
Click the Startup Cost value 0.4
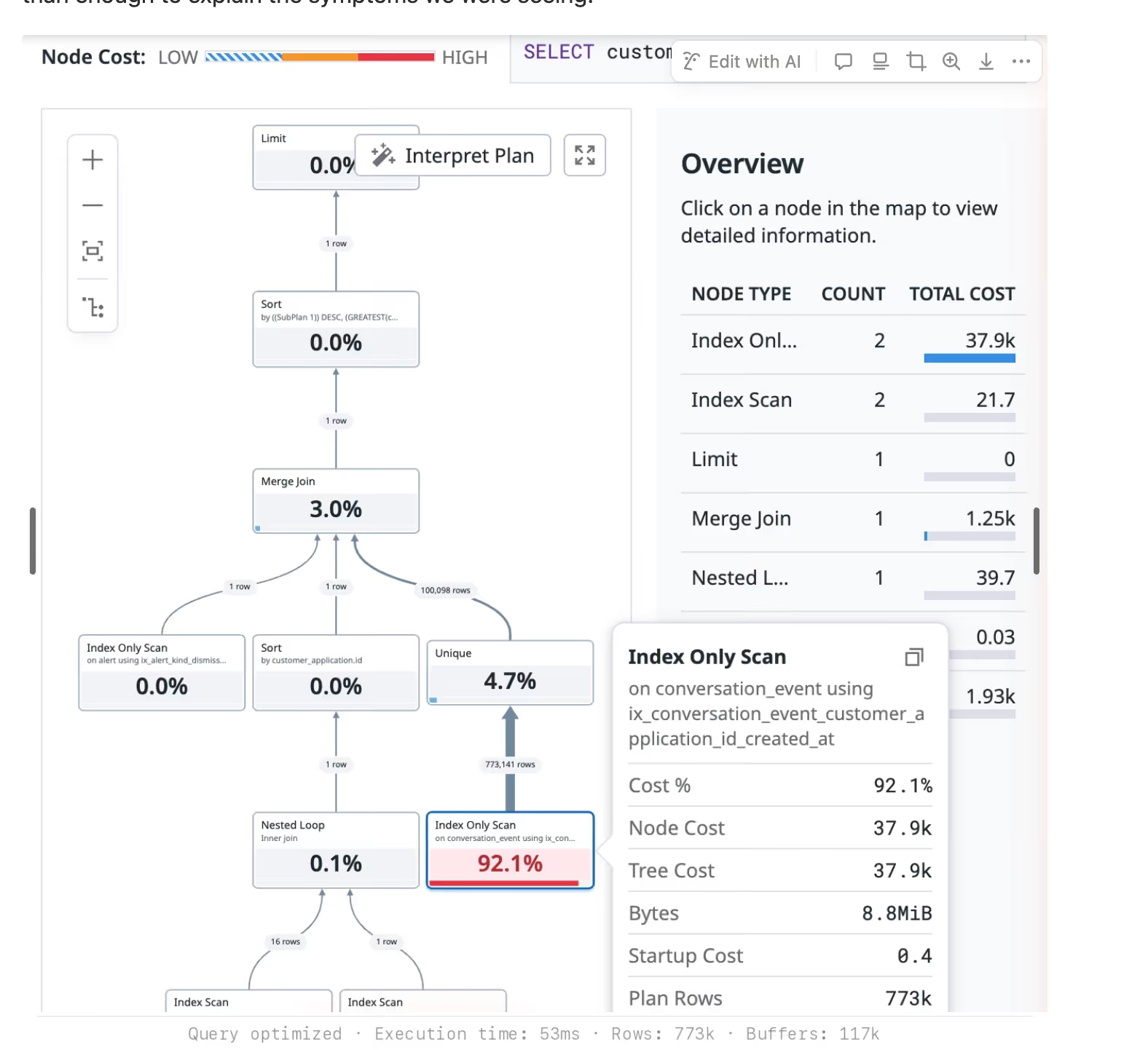click(x=915, y=956)
